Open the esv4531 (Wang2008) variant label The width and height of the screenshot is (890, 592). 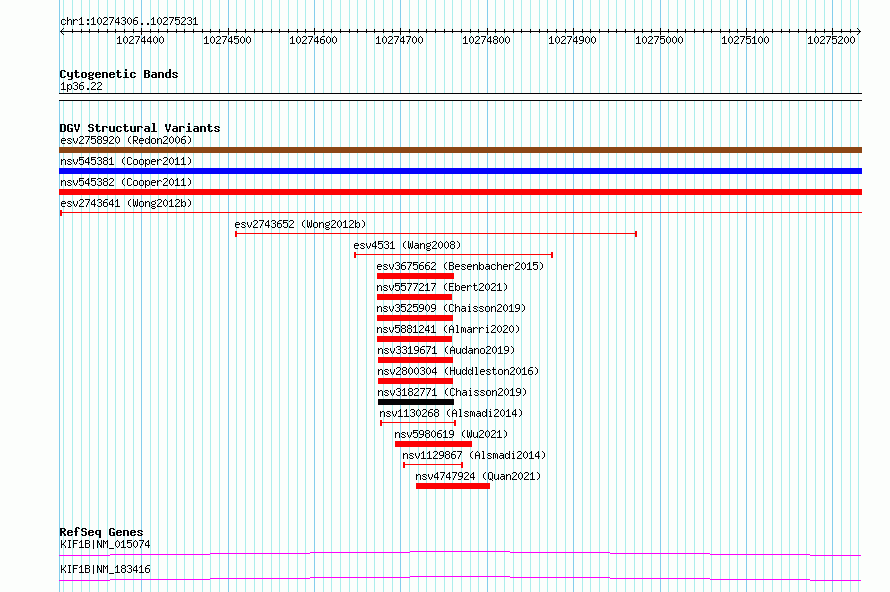click(x=407, y=245)
